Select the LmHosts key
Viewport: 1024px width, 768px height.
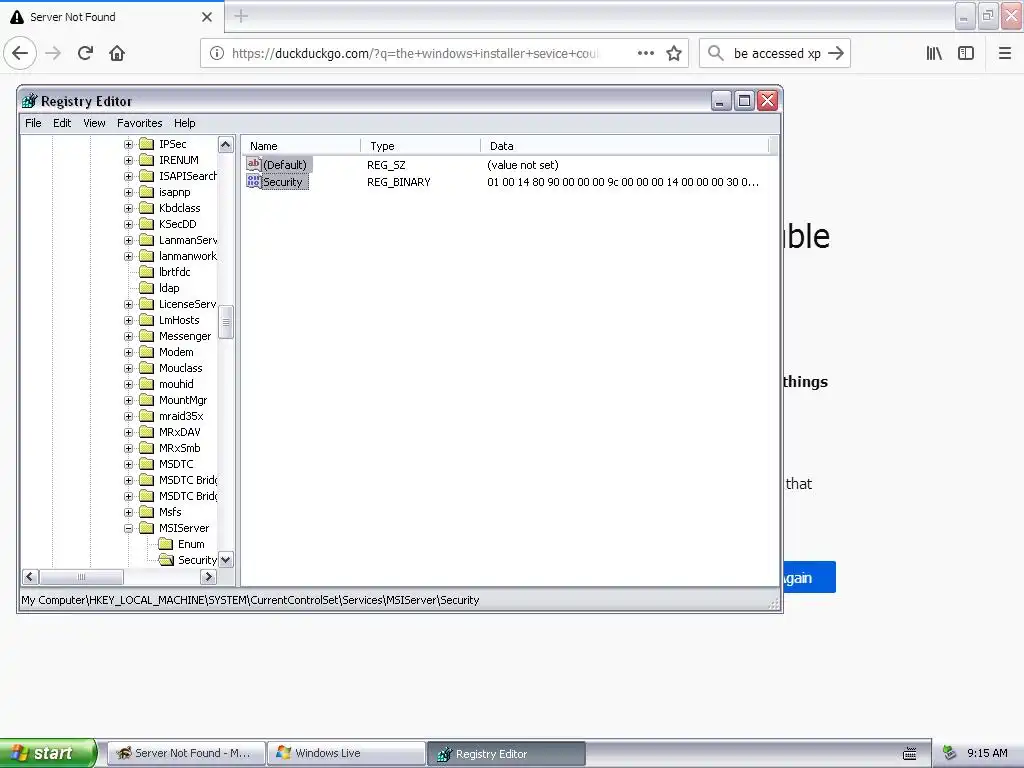point(179,320)
